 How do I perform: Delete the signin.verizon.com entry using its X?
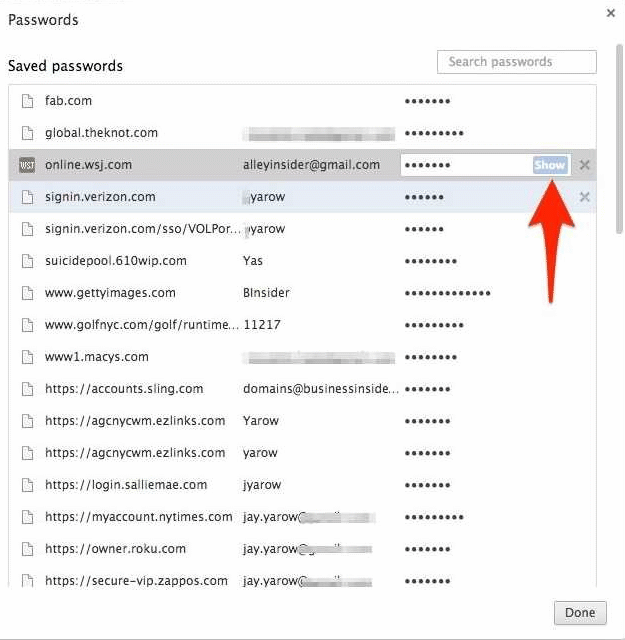[585, 197]
